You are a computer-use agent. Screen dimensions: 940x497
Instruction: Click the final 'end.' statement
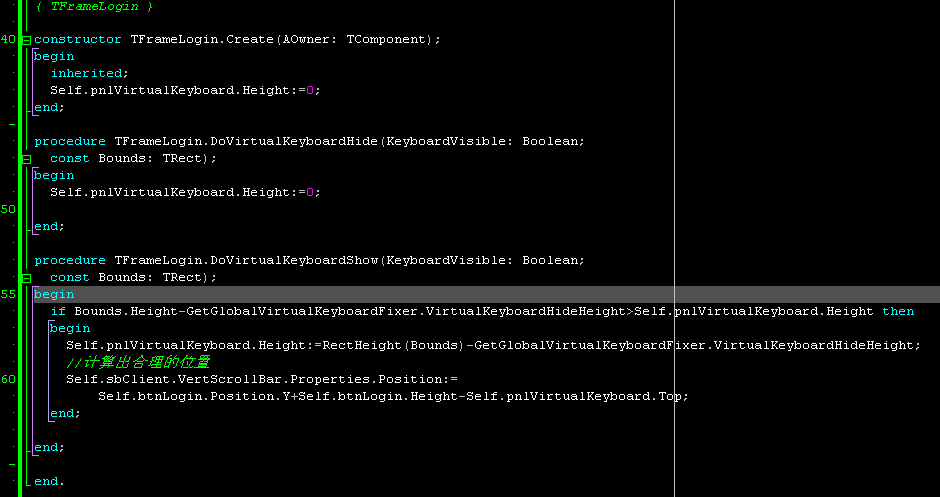[x=49, y=481]
